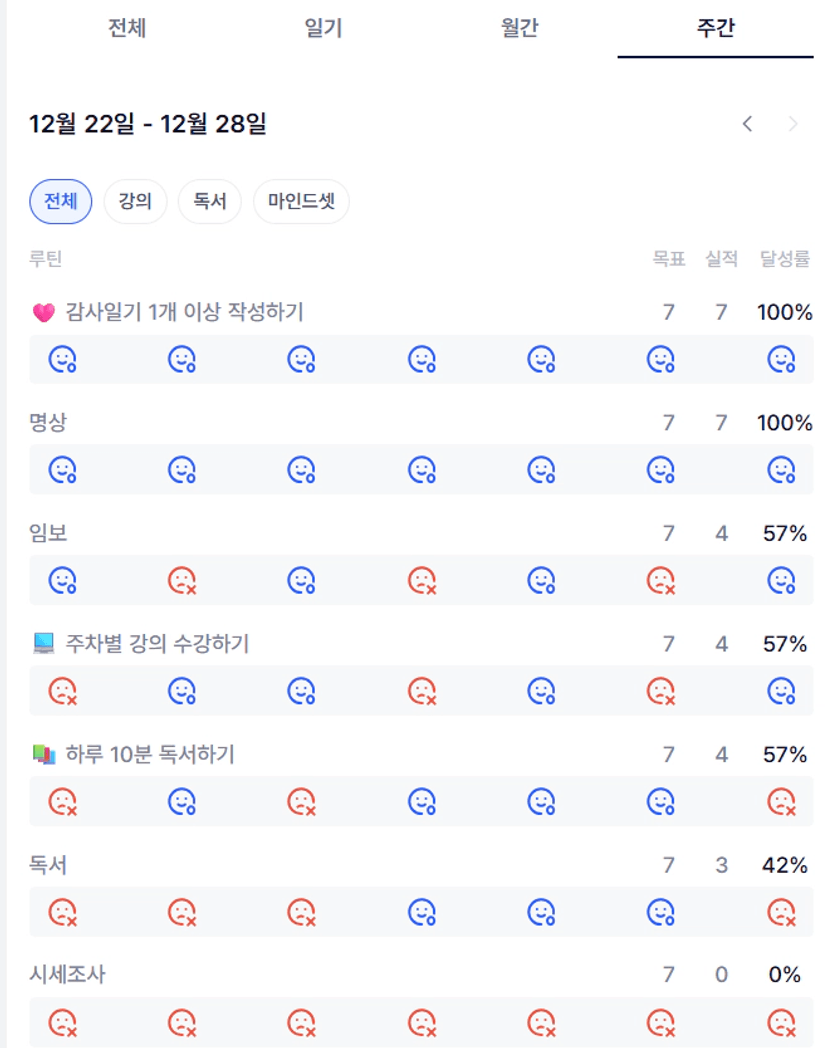This screenshot has width=827, height=1048.
Task: Select the 독서 filter chip
Action: pyautogui.click(x=210, y=202)
